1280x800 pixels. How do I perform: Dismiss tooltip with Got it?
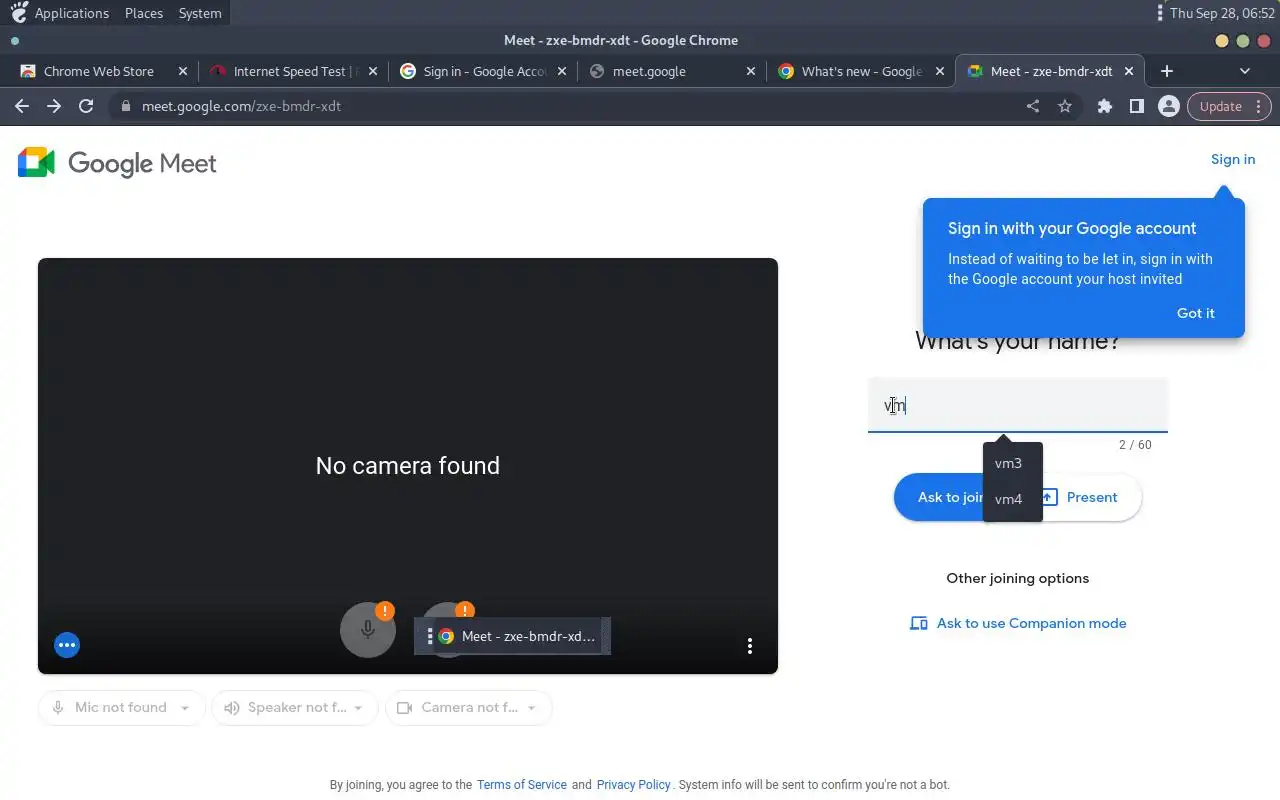click(x=1195, y=313)
